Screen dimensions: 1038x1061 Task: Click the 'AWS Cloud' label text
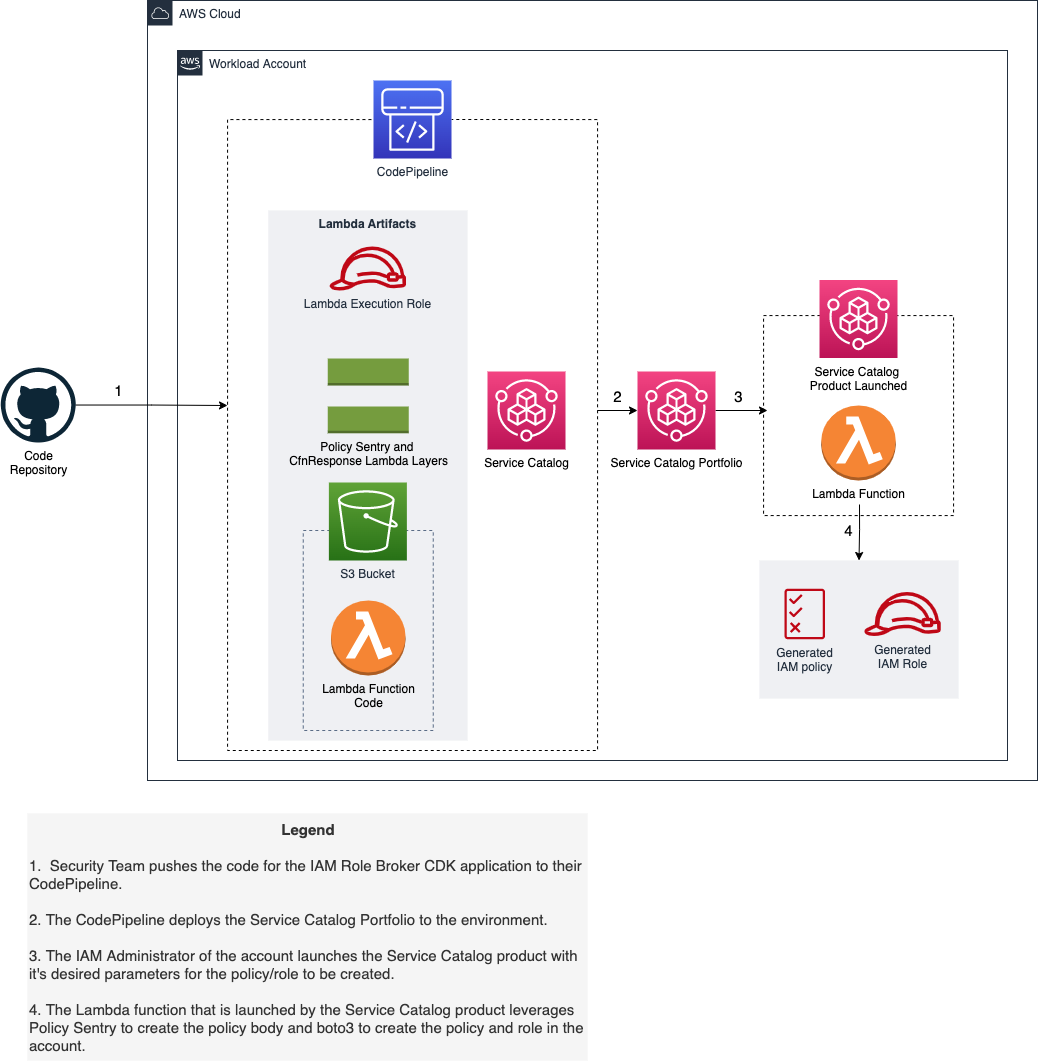pos(210,14)
